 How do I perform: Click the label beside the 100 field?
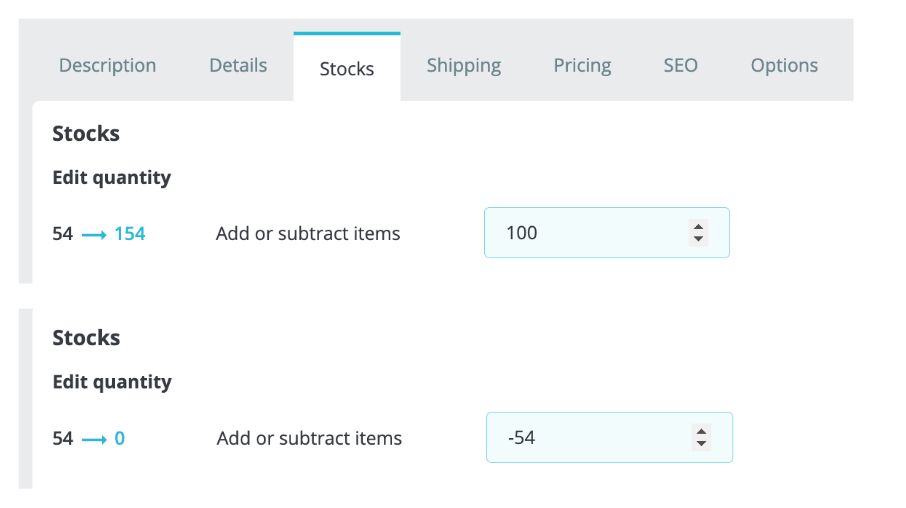[308, 234]
